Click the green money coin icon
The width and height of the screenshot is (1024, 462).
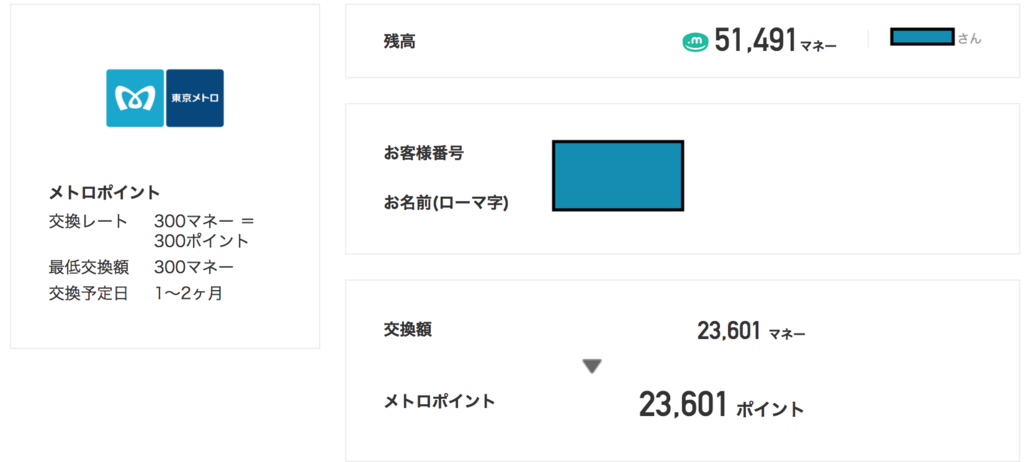(695, 42)
